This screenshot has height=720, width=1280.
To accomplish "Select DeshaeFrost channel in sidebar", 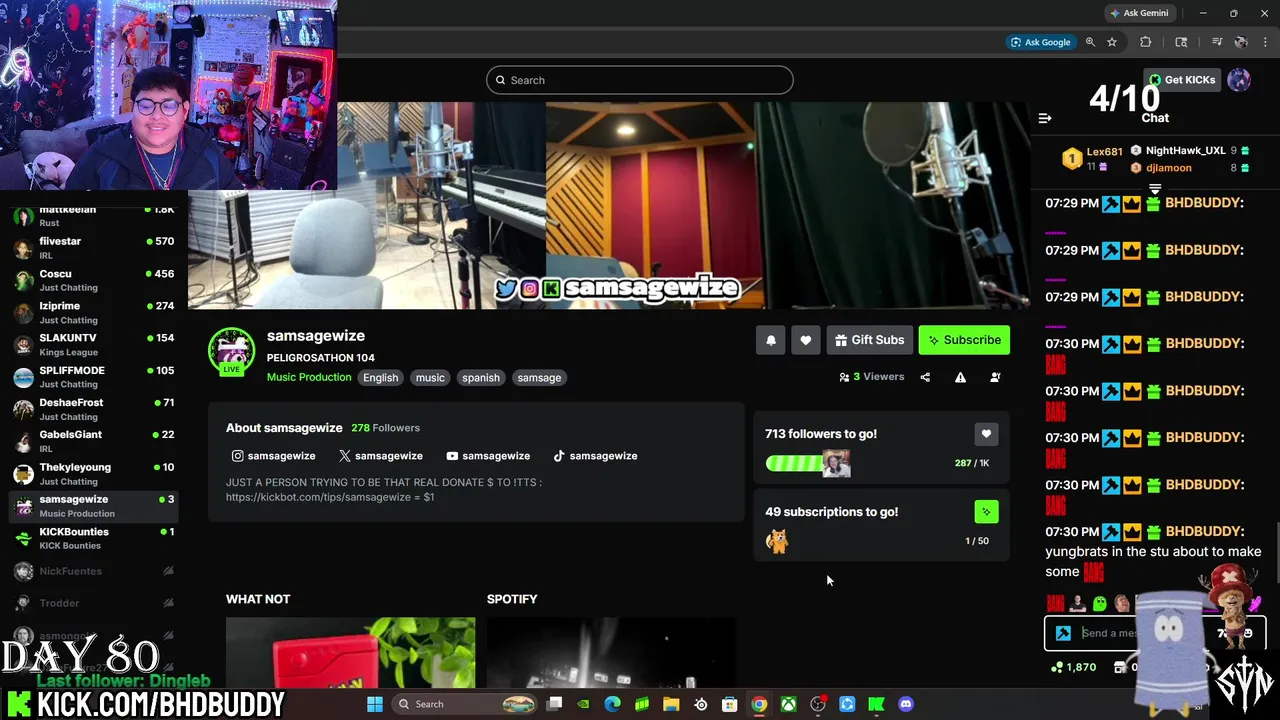I will point(94,409).
